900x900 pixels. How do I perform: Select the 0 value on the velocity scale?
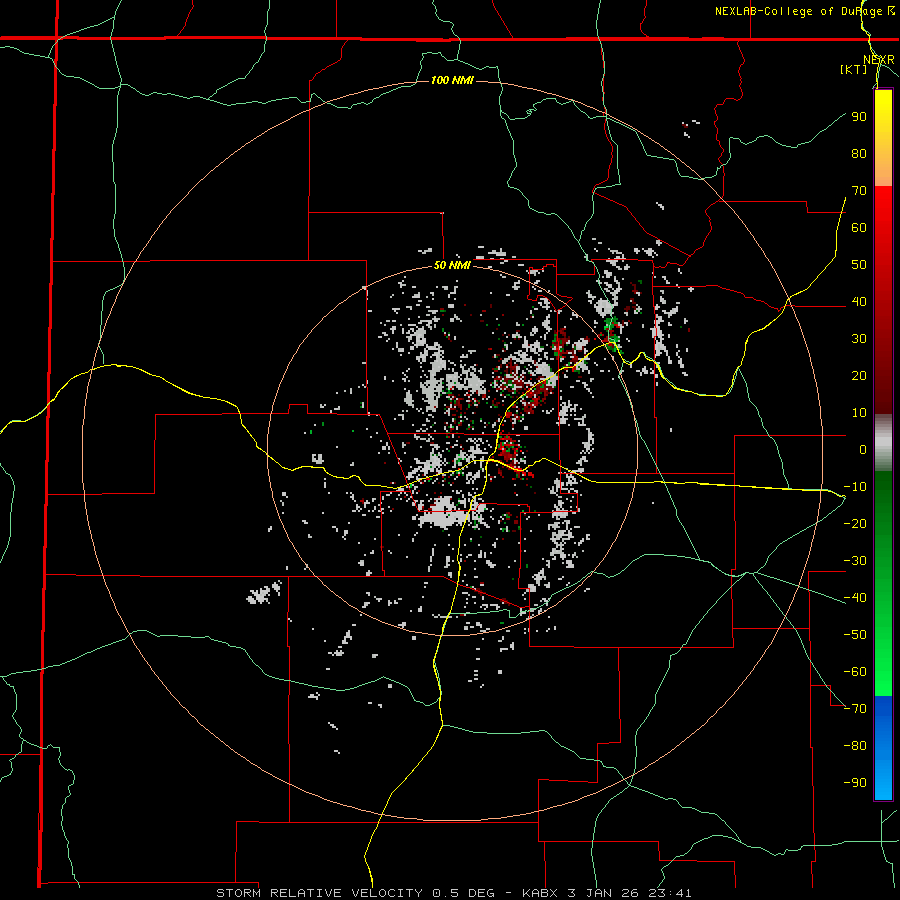click(x=863, y=449)
